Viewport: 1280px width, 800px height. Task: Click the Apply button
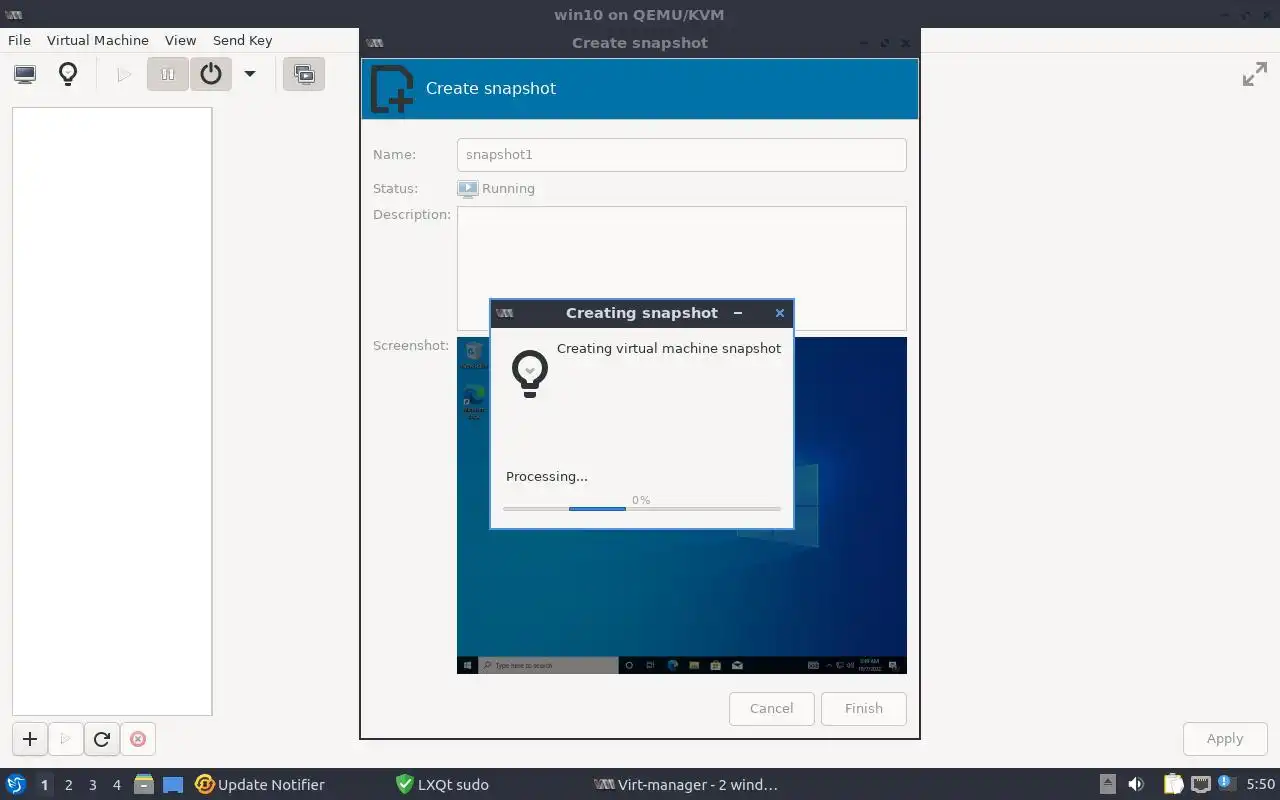pyautogui.click(x=1224, y=739)
